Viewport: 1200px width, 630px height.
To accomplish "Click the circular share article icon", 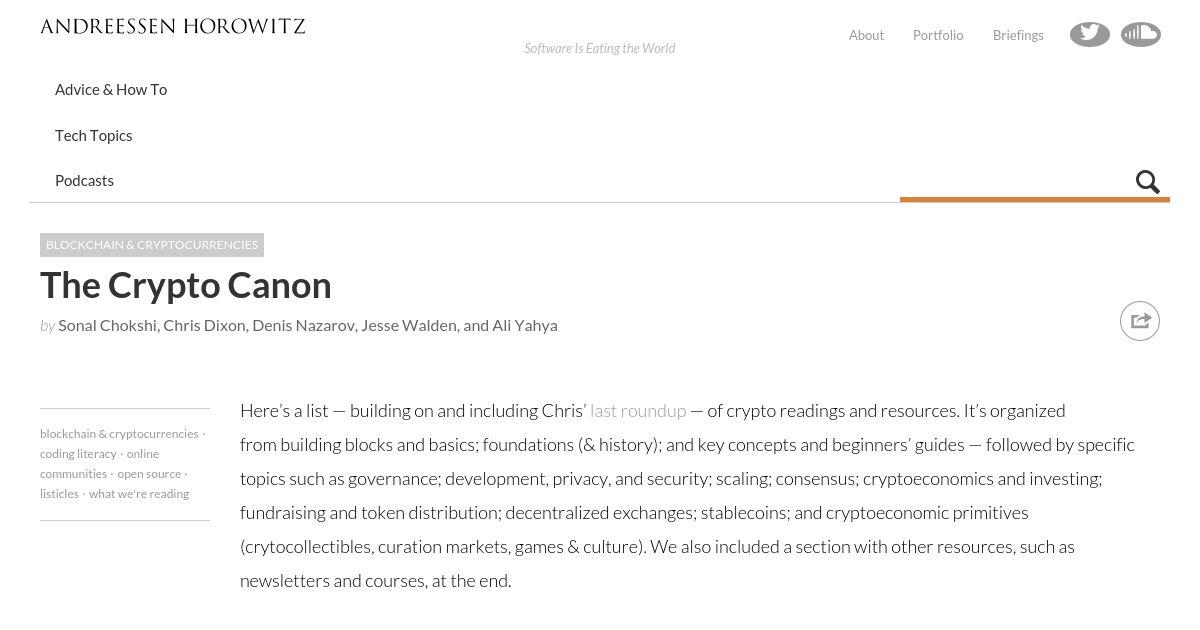I will click(1140, 321).
